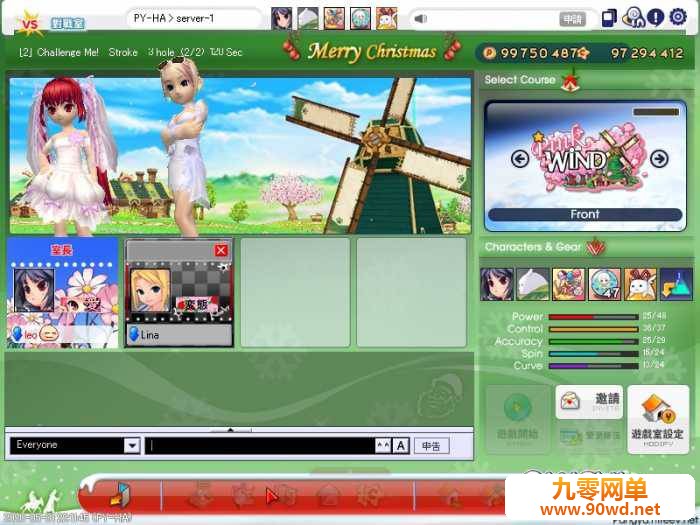700x525 pixels.
Task: Select the white caddie under Characters & Gear
Action: pyautogui.click(x=533, y=284)
